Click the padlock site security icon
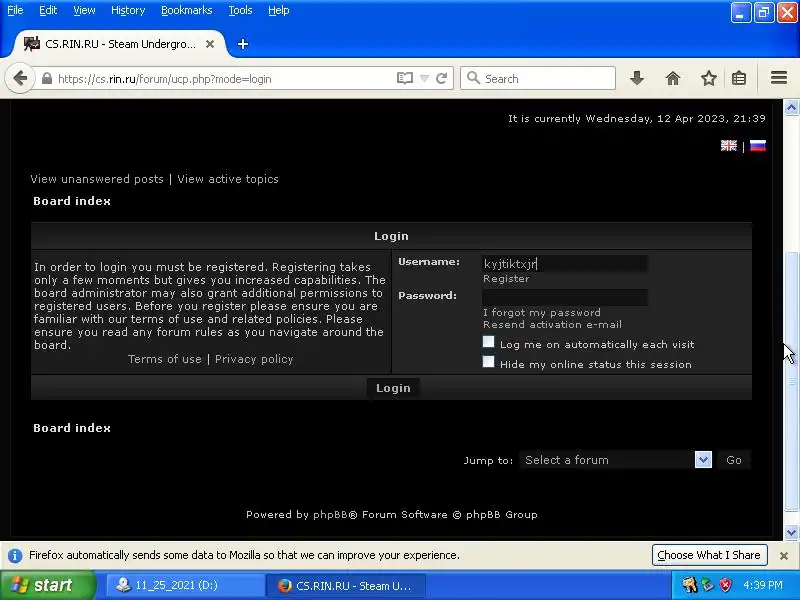 coord(46,79)
